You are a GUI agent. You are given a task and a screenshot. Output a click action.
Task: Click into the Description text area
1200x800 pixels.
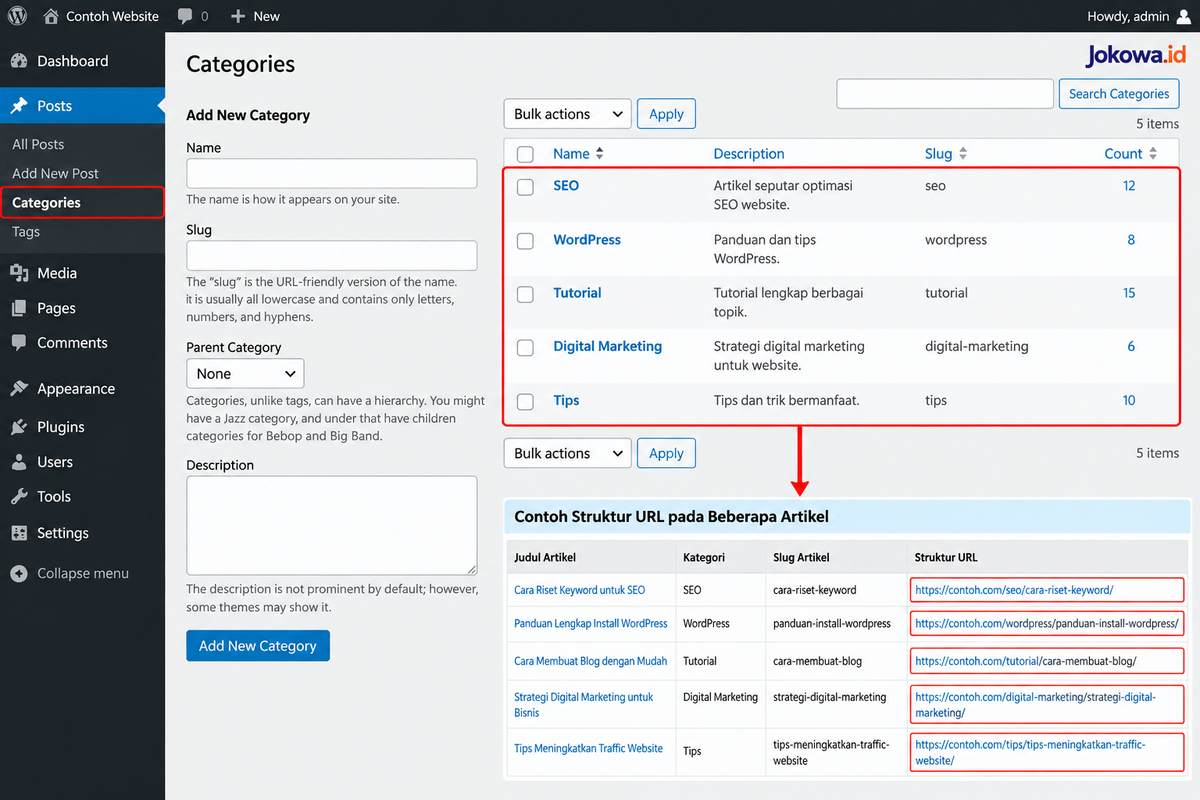[332, 525]
